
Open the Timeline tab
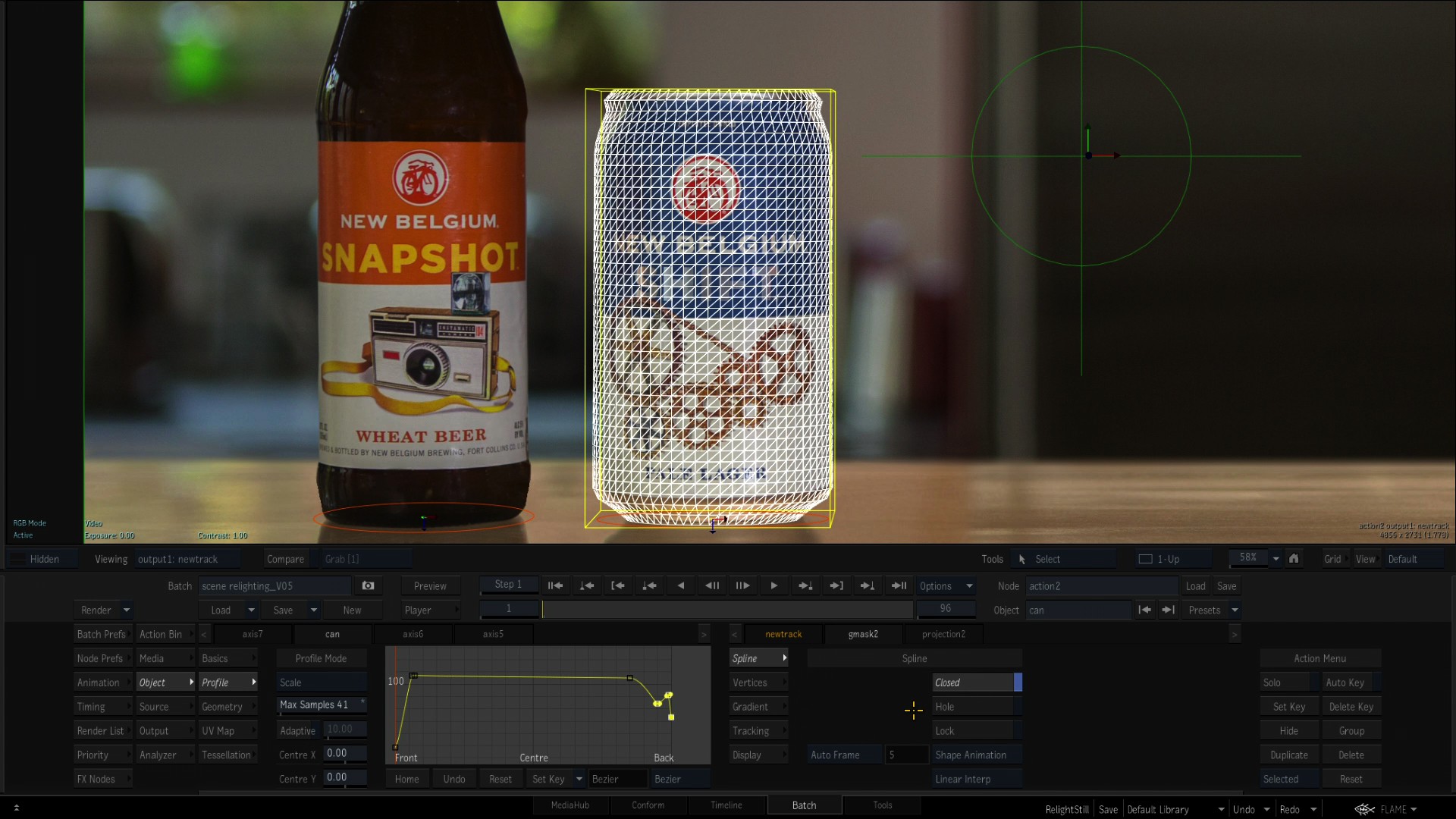pyautogui.click(x=726, y=805)
